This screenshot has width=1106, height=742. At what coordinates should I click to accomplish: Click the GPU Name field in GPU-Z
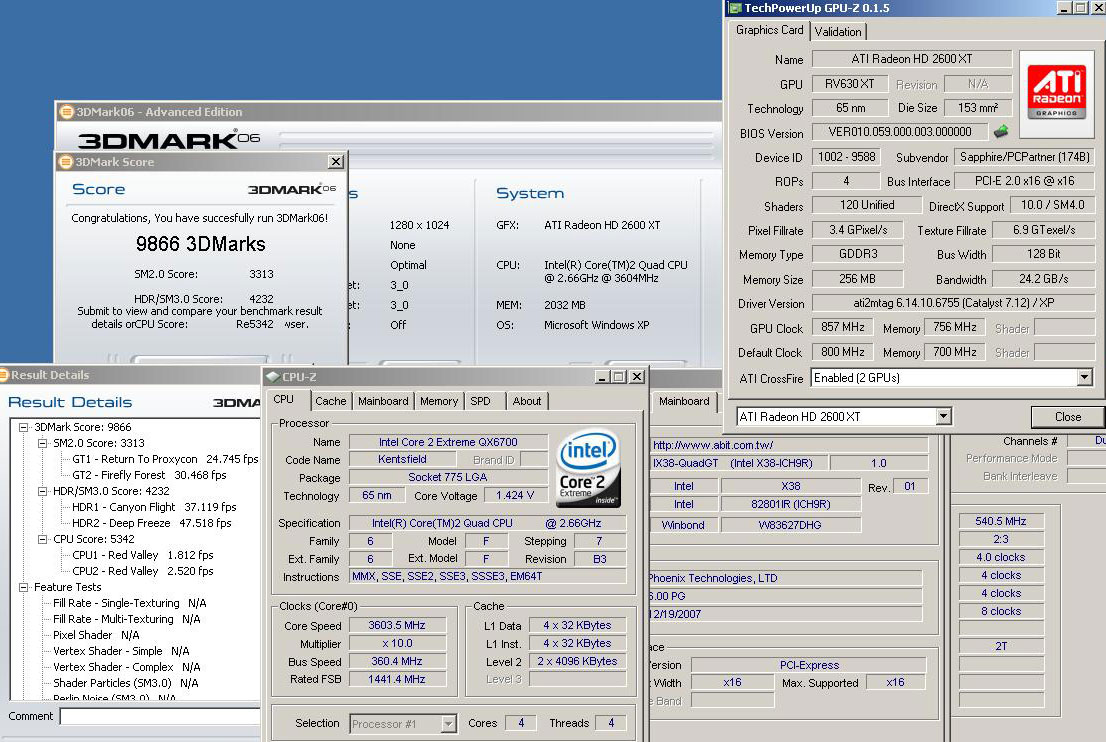(912, 59)
